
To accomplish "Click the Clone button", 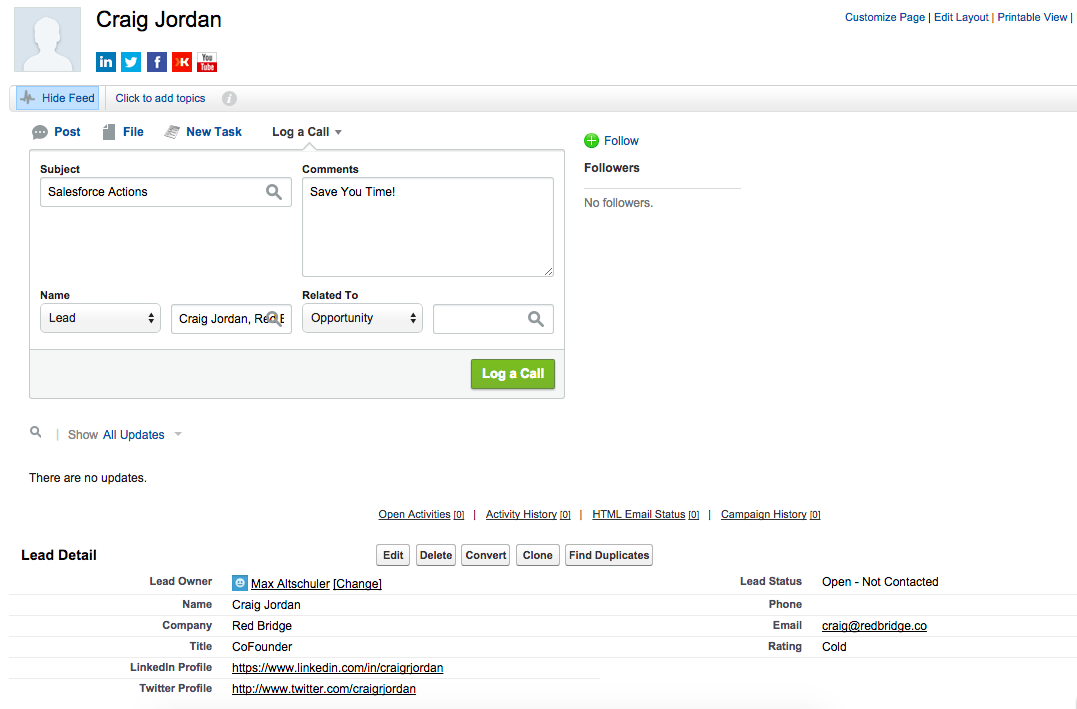I will (x=537, y=555).
